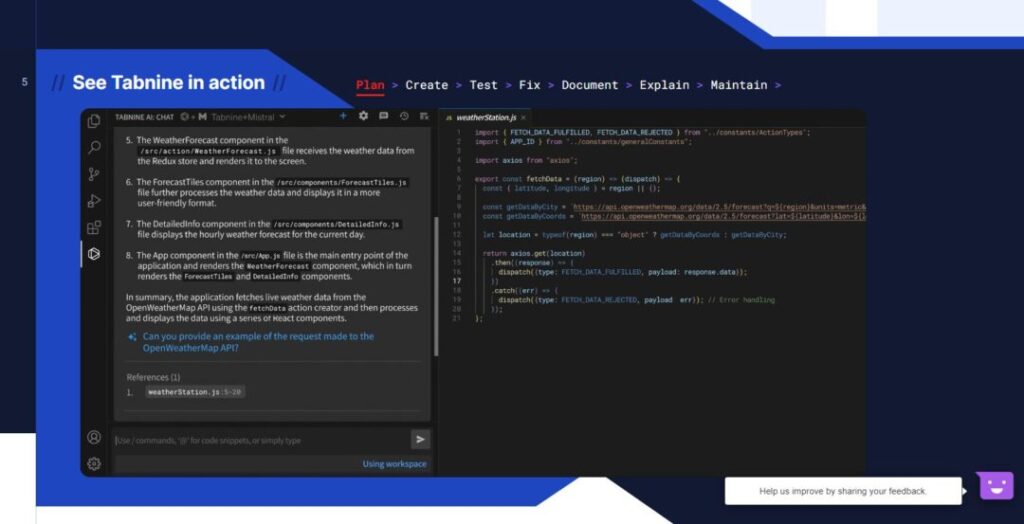Click 'return axios.get(location)' code line
This screenshot has width=1024, height=524.
(534, 253)
